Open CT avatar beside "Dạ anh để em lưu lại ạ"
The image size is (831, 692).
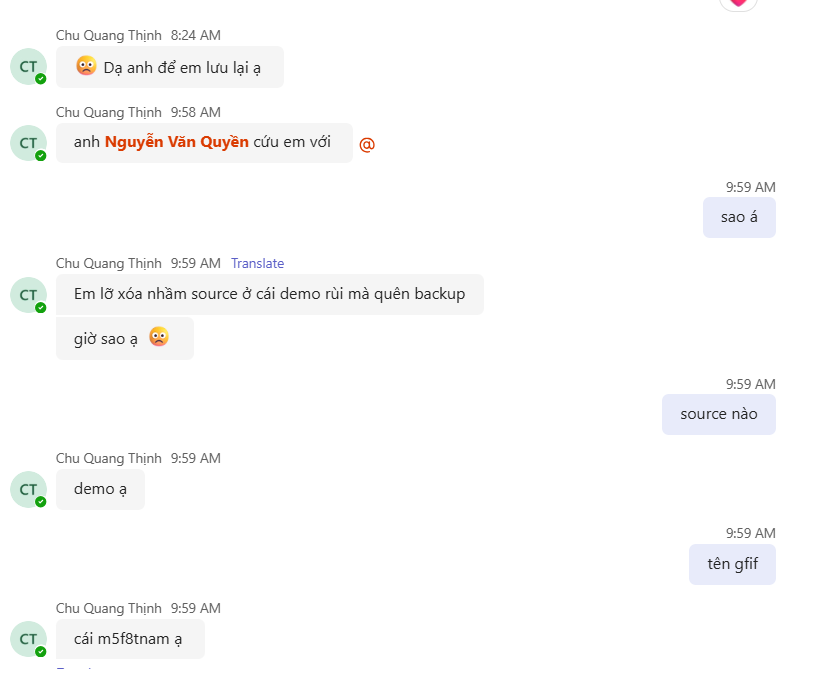(28, 67)
